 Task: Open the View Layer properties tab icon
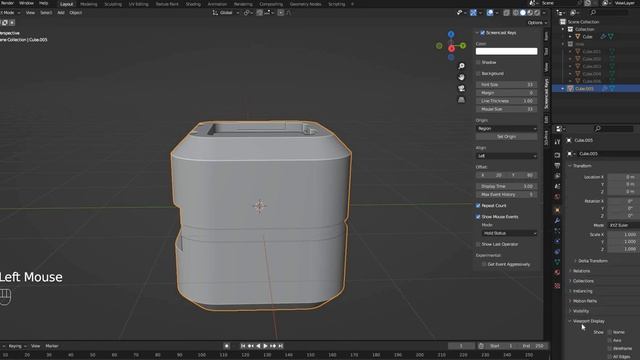coord(557,176)
